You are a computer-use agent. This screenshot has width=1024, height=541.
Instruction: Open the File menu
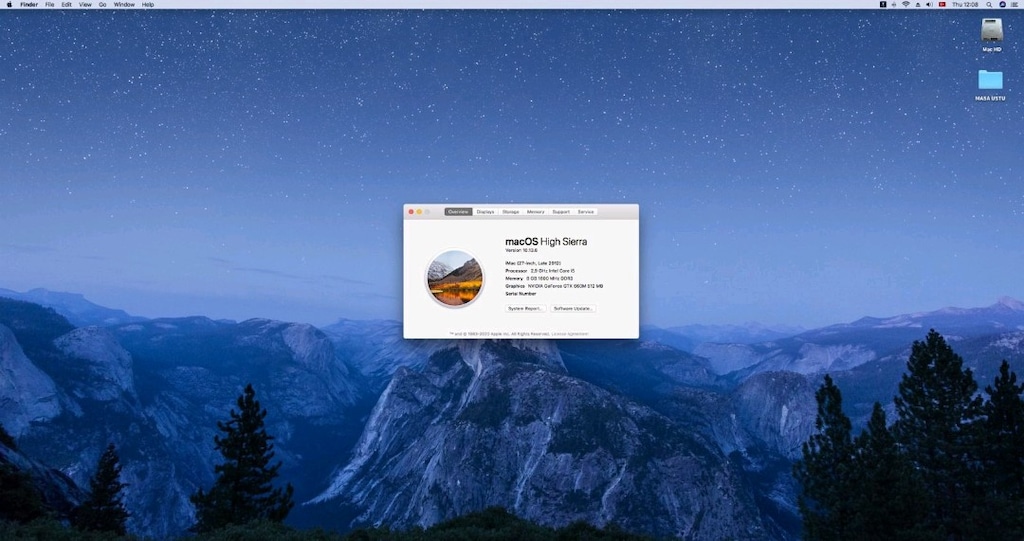click(x=50, y=5)
